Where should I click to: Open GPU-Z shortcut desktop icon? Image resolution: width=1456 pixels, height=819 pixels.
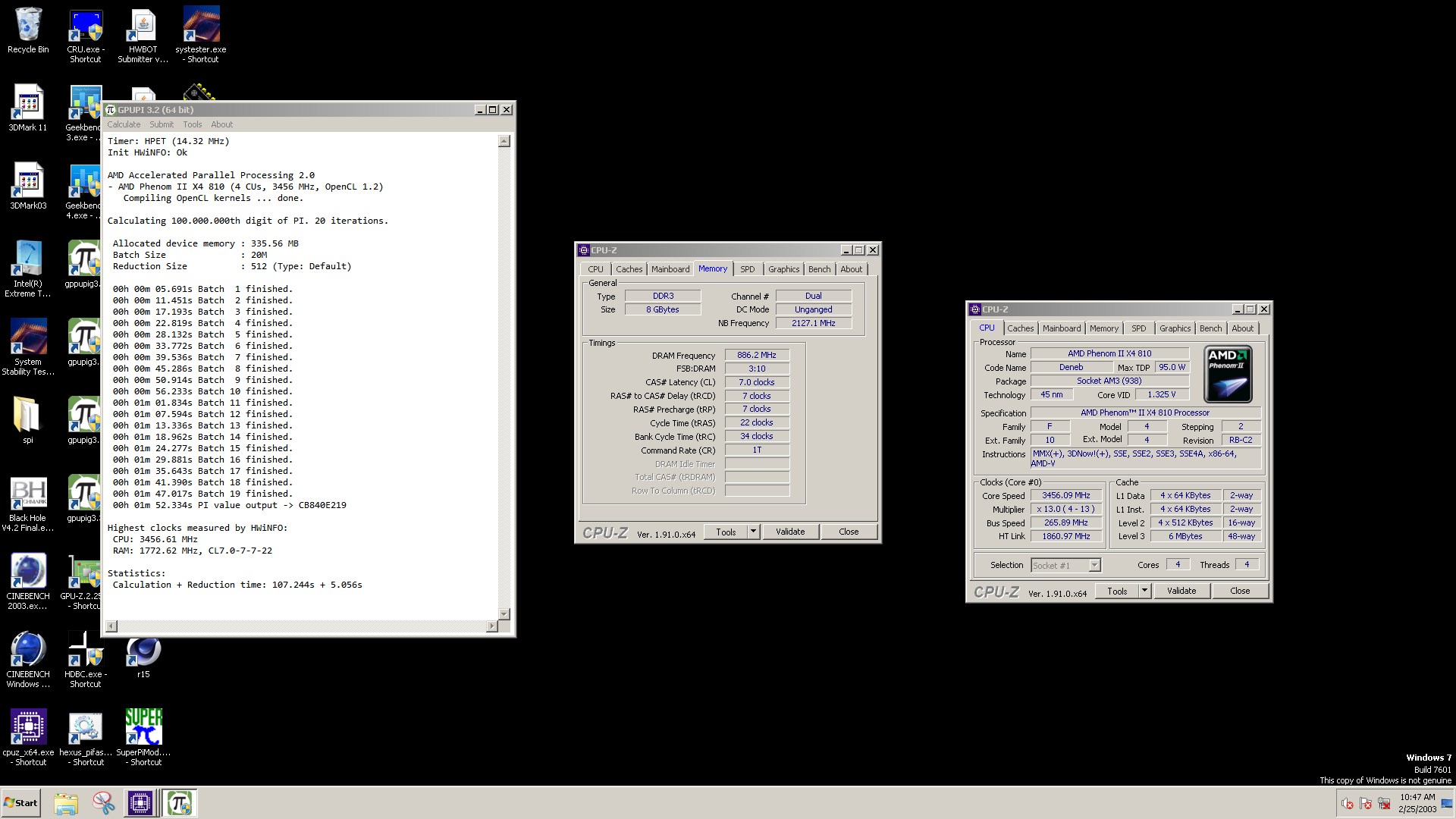tap(81, 582)
